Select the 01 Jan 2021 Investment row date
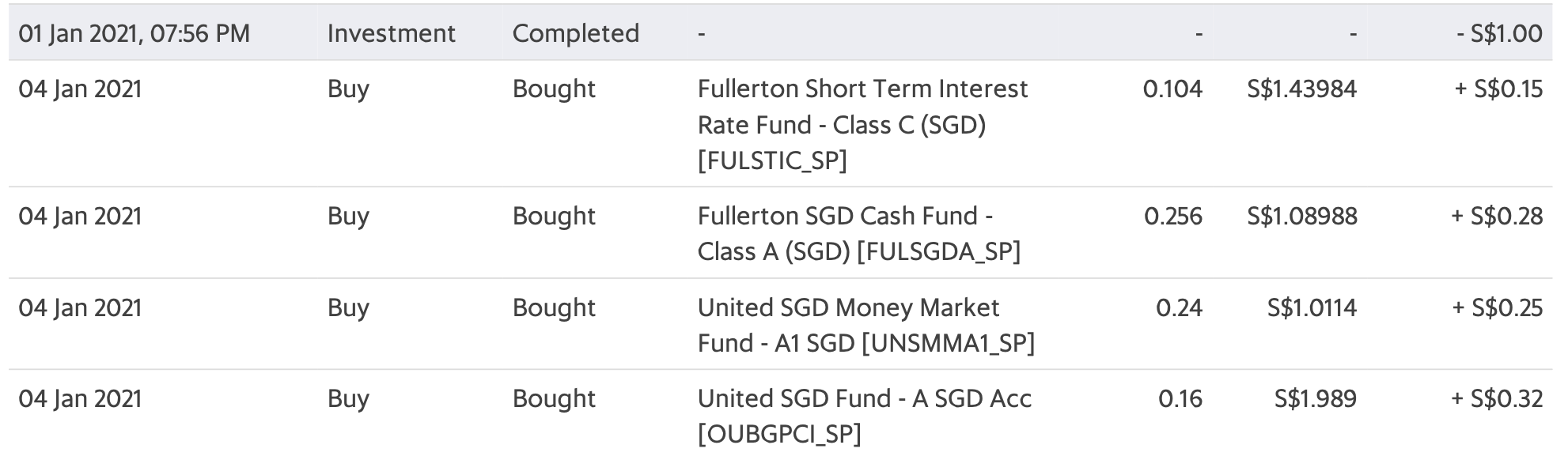This screenshot has width=1568, height=460. [x=134, y=33]
